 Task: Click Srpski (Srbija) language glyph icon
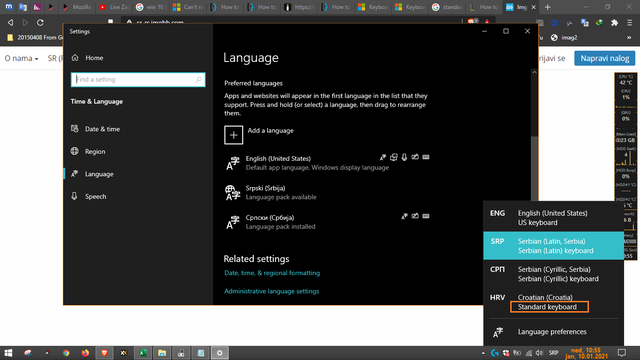[x=233, y=193]
